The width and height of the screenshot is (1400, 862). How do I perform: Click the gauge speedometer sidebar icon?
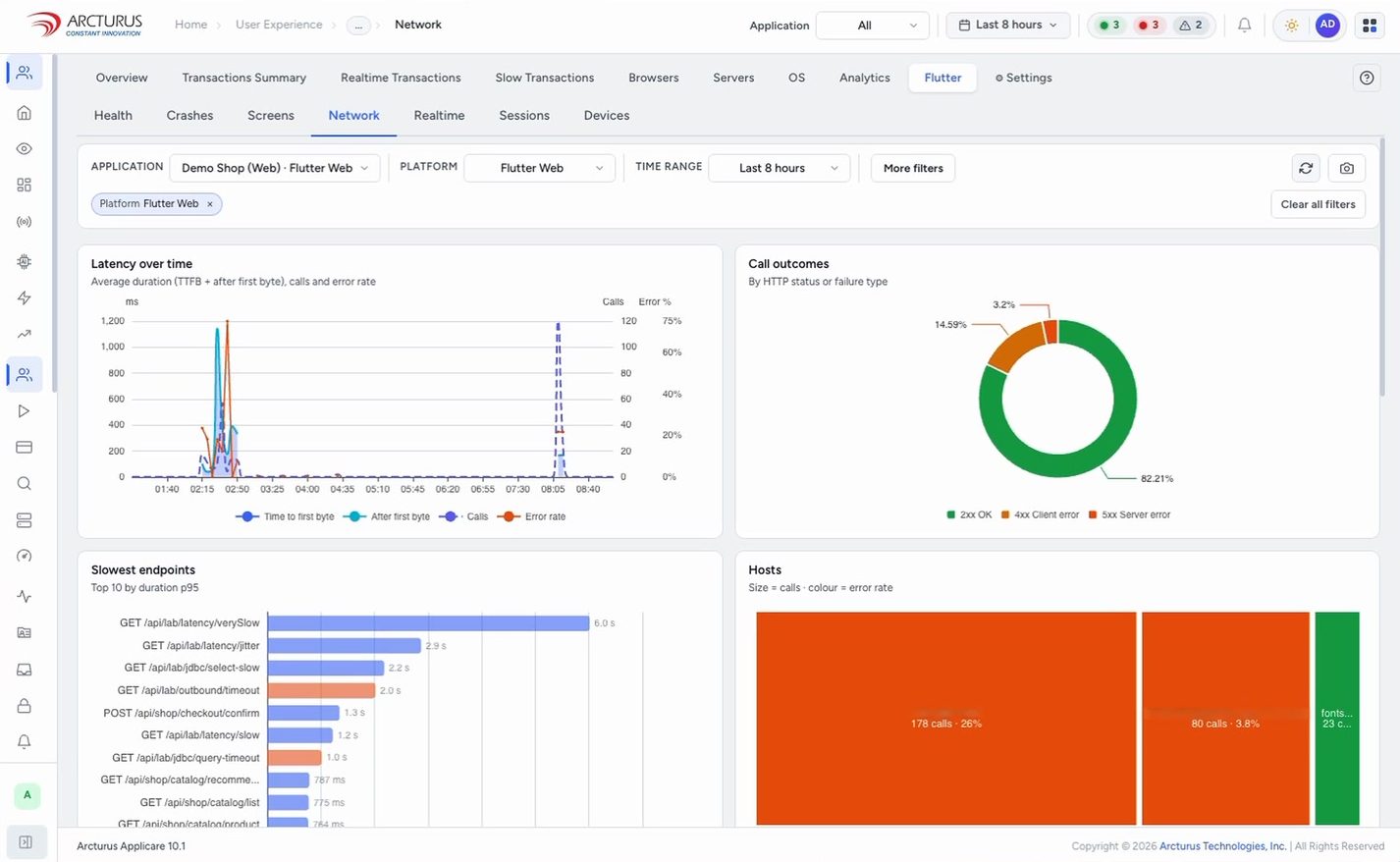click(x=25, y=556)
